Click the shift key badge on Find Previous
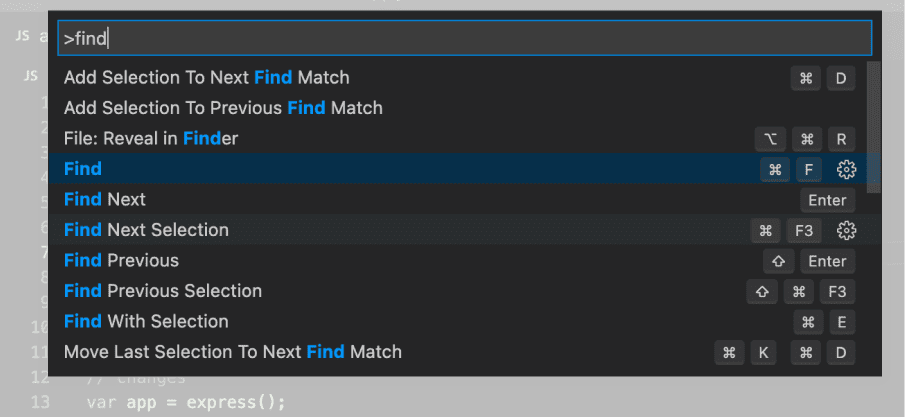This screenshot has height=418, width=905. pyautogui.click(x=778, y=261)
